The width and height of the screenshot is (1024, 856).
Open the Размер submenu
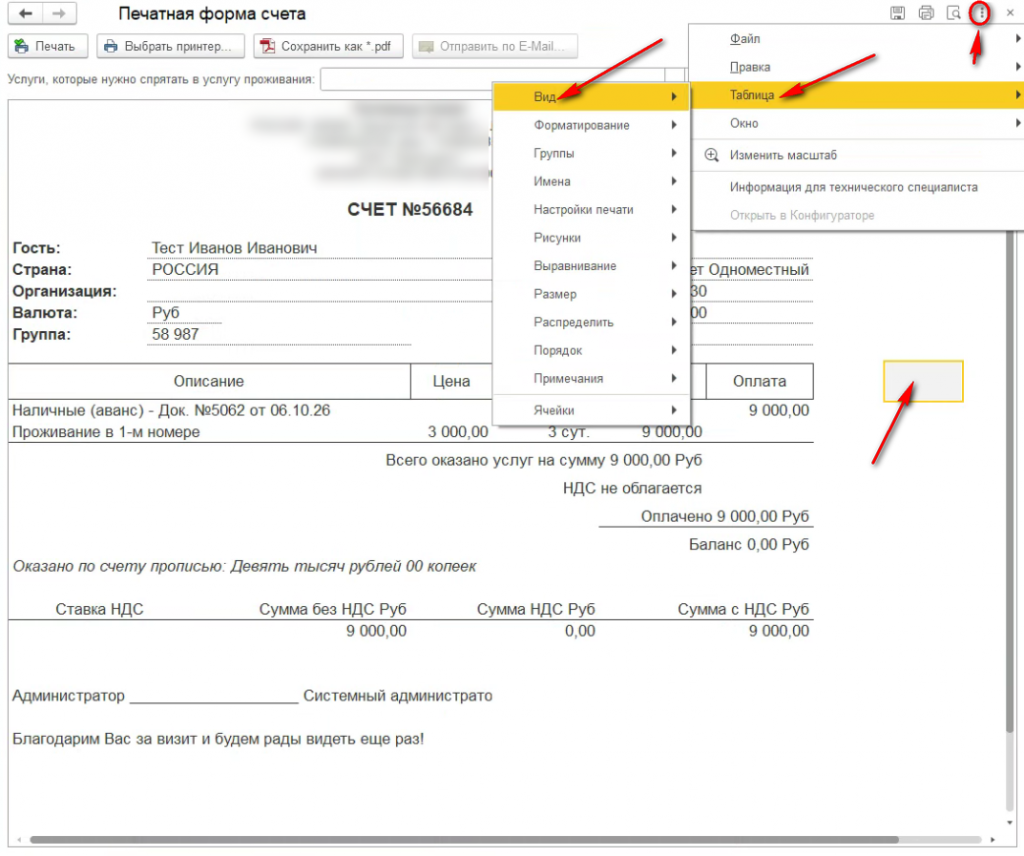pos(592,294)
